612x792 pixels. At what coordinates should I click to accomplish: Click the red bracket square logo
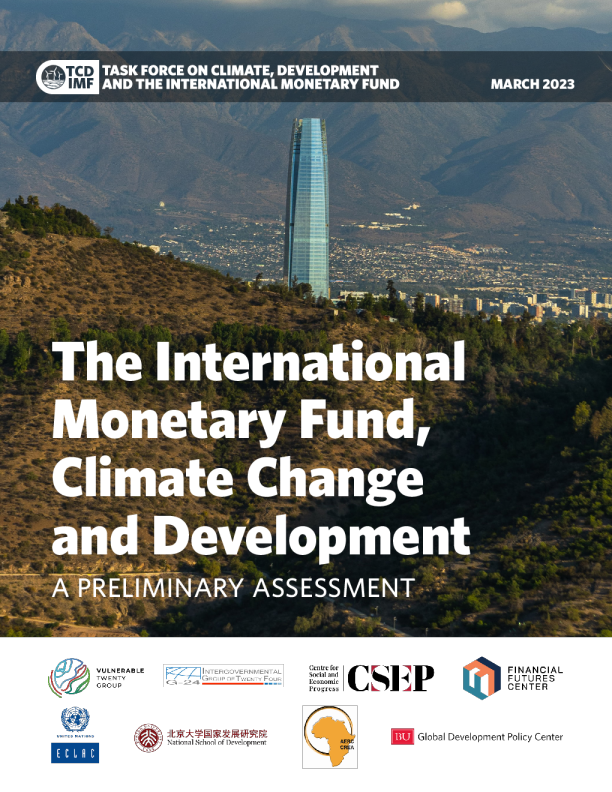point(391,678)
